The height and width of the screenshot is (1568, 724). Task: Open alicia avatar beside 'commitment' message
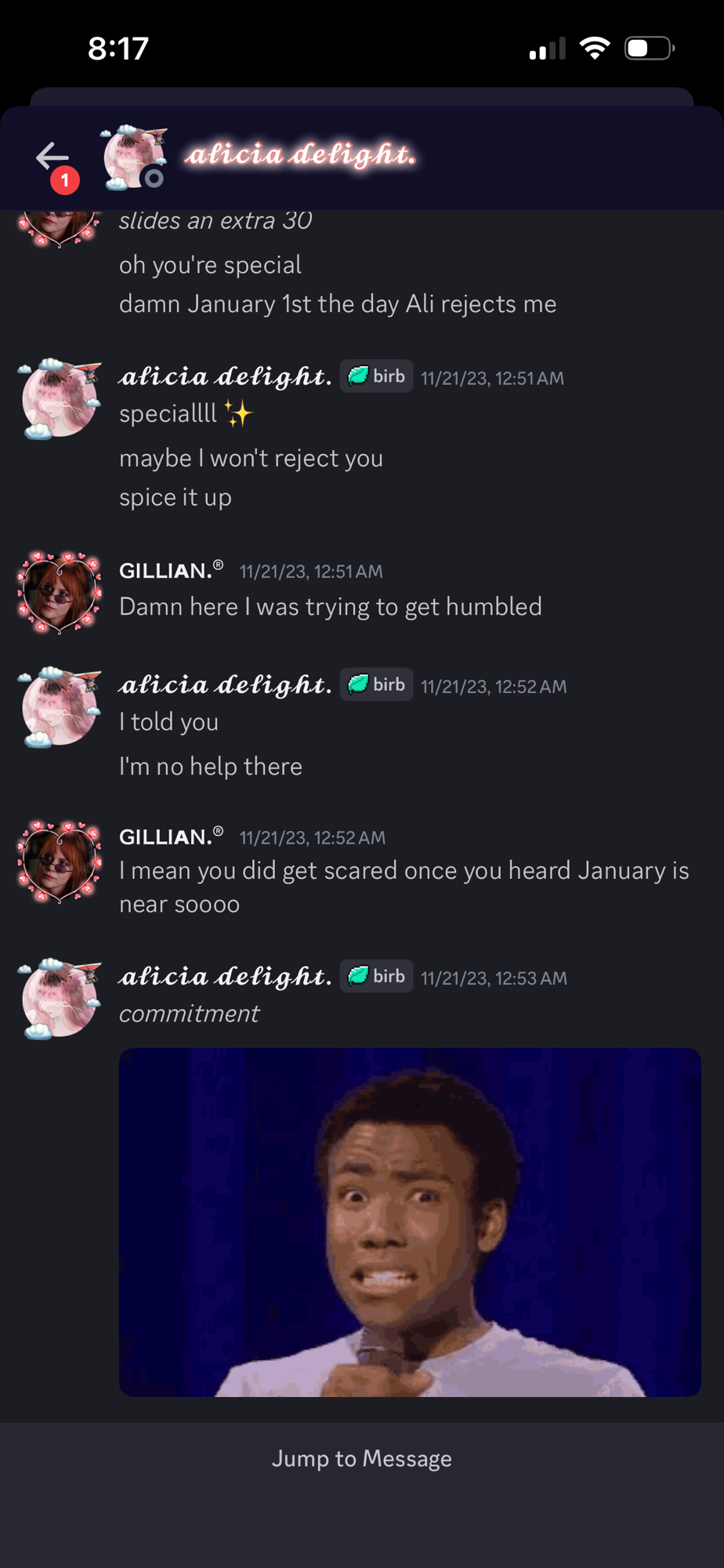click(60, 998)
